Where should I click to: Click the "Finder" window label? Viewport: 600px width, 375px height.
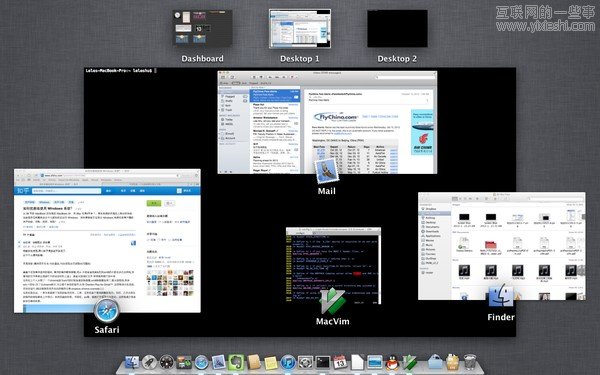pyautogui.click(x=501, y=317)
